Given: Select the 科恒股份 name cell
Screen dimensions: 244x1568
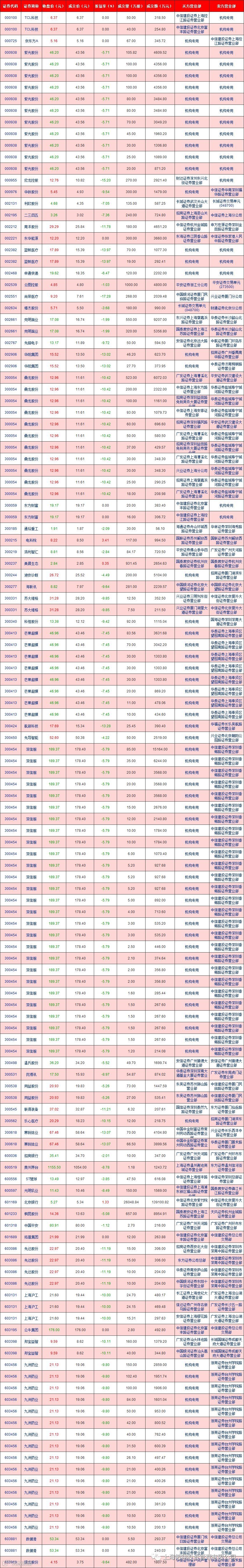Looking at the screenshot, I should coord(32,622).
